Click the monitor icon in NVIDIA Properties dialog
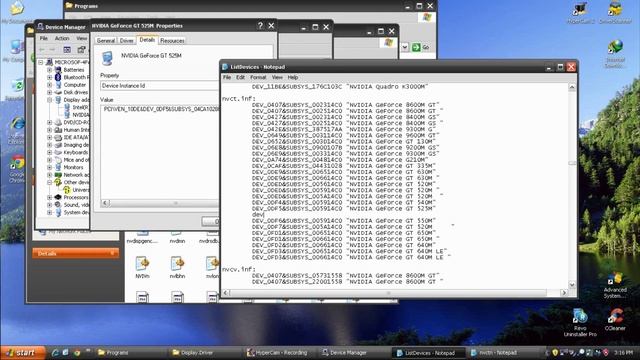The width and height of the screenshot is (640, 360). pyautogui.click(x=107, y=58)
